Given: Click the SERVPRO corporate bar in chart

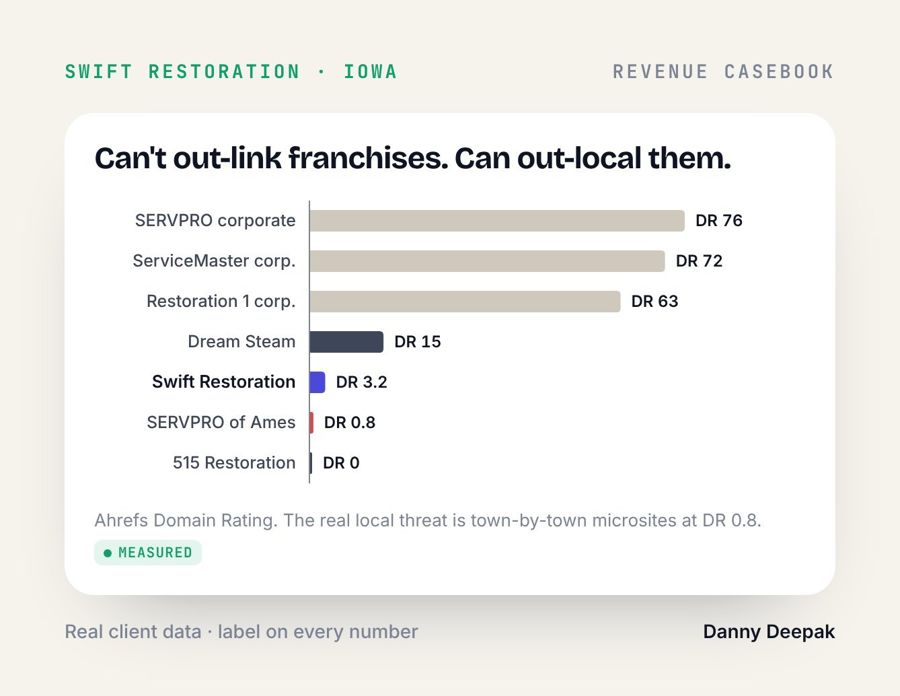Looking at the screenshot, I should click(x=497, y=221).
